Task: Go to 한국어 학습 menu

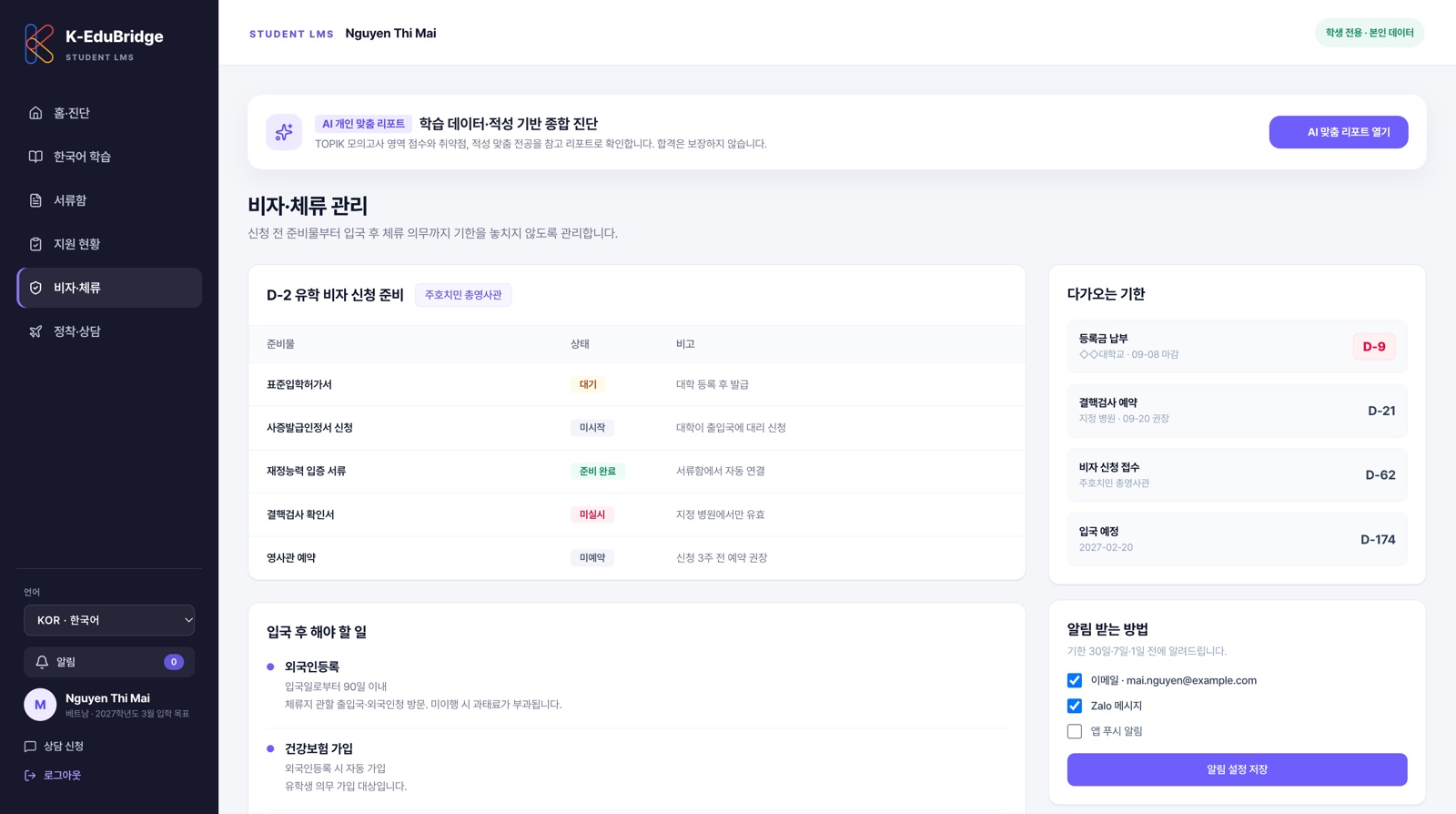Action: tap(109, 157)
